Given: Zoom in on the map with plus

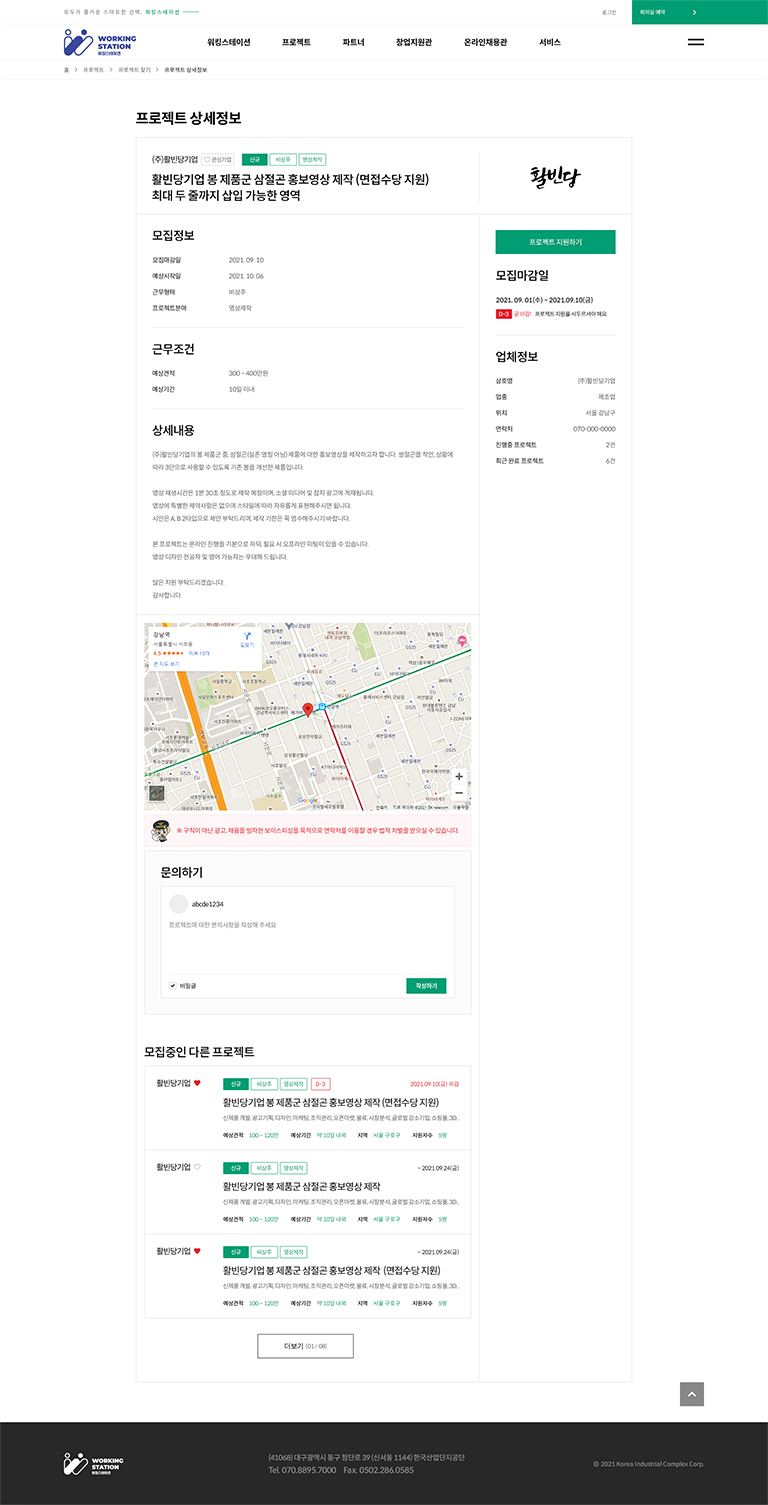Looking at the screenshot, I should coord(459,776).
